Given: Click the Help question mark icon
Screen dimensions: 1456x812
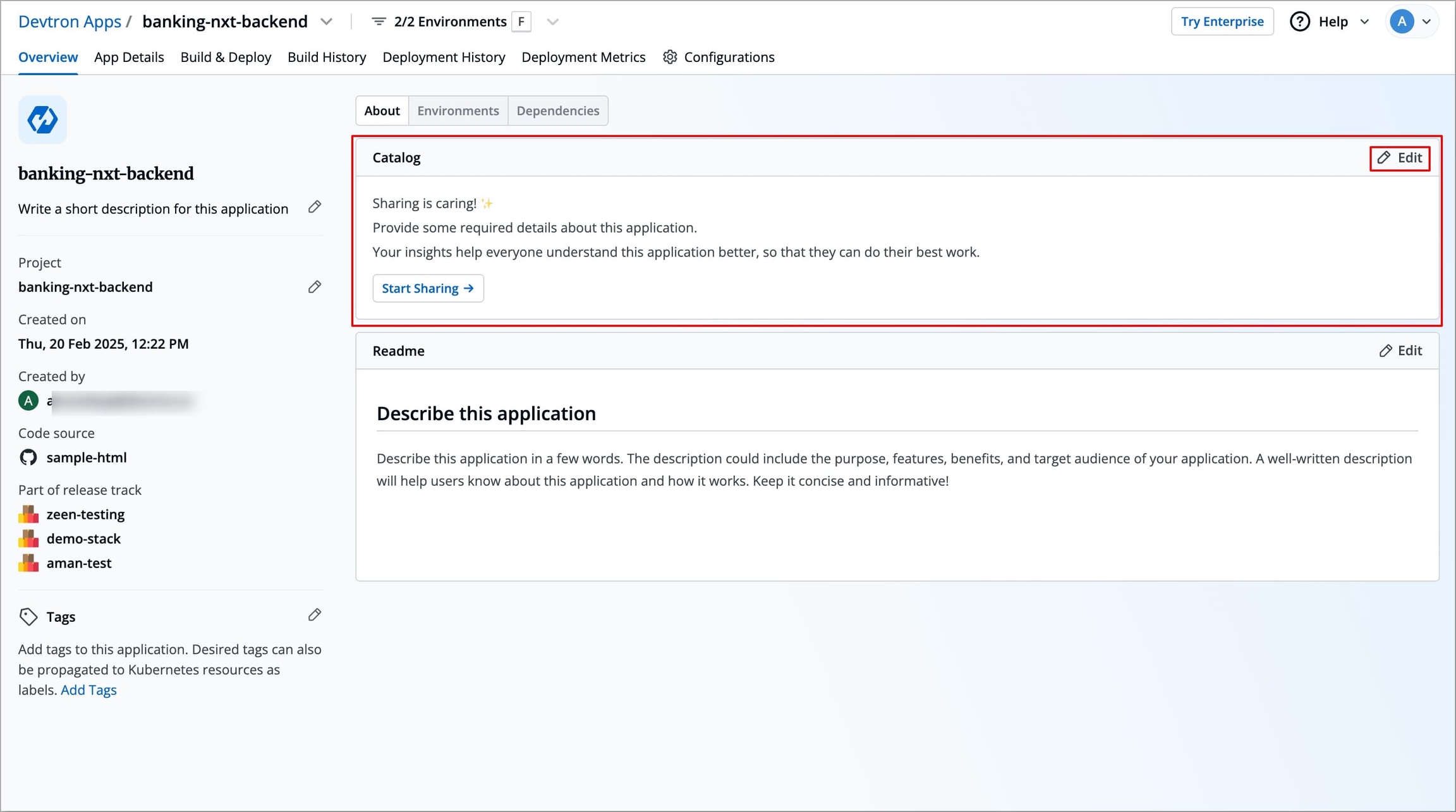Looking at the screenshot, I should point(1300,21).
